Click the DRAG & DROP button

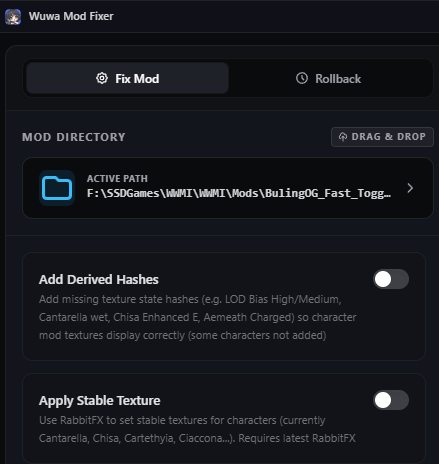pyautogui.click(x=382, y=137)
